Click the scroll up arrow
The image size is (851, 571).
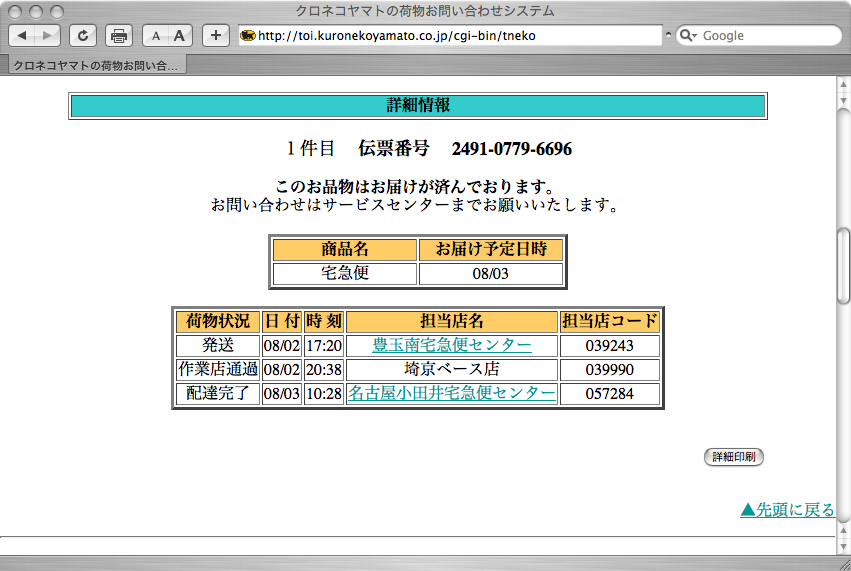click(x=843, y=86)
